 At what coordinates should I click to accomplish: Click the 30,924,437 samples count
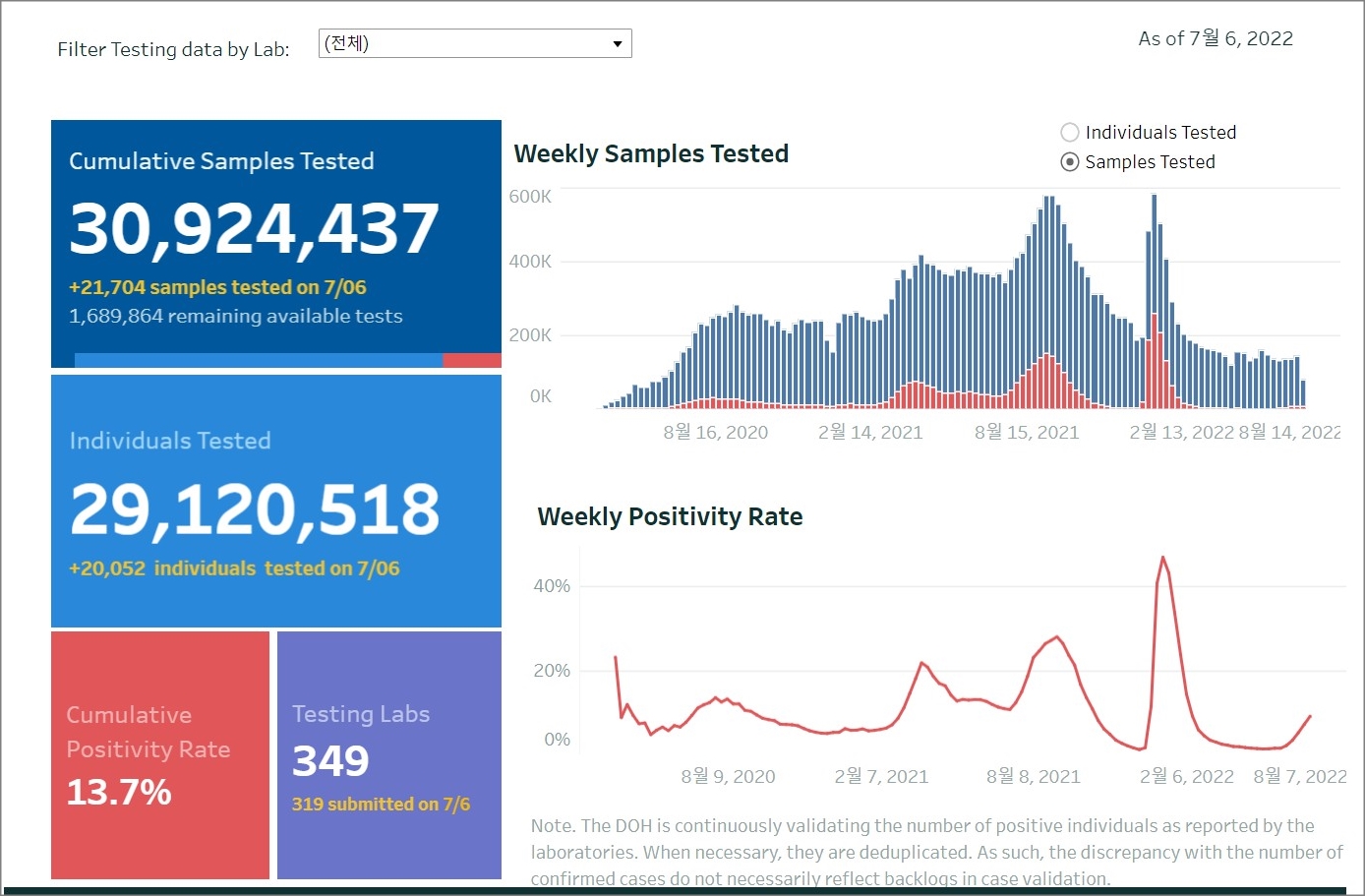click(x=254, y=228)
